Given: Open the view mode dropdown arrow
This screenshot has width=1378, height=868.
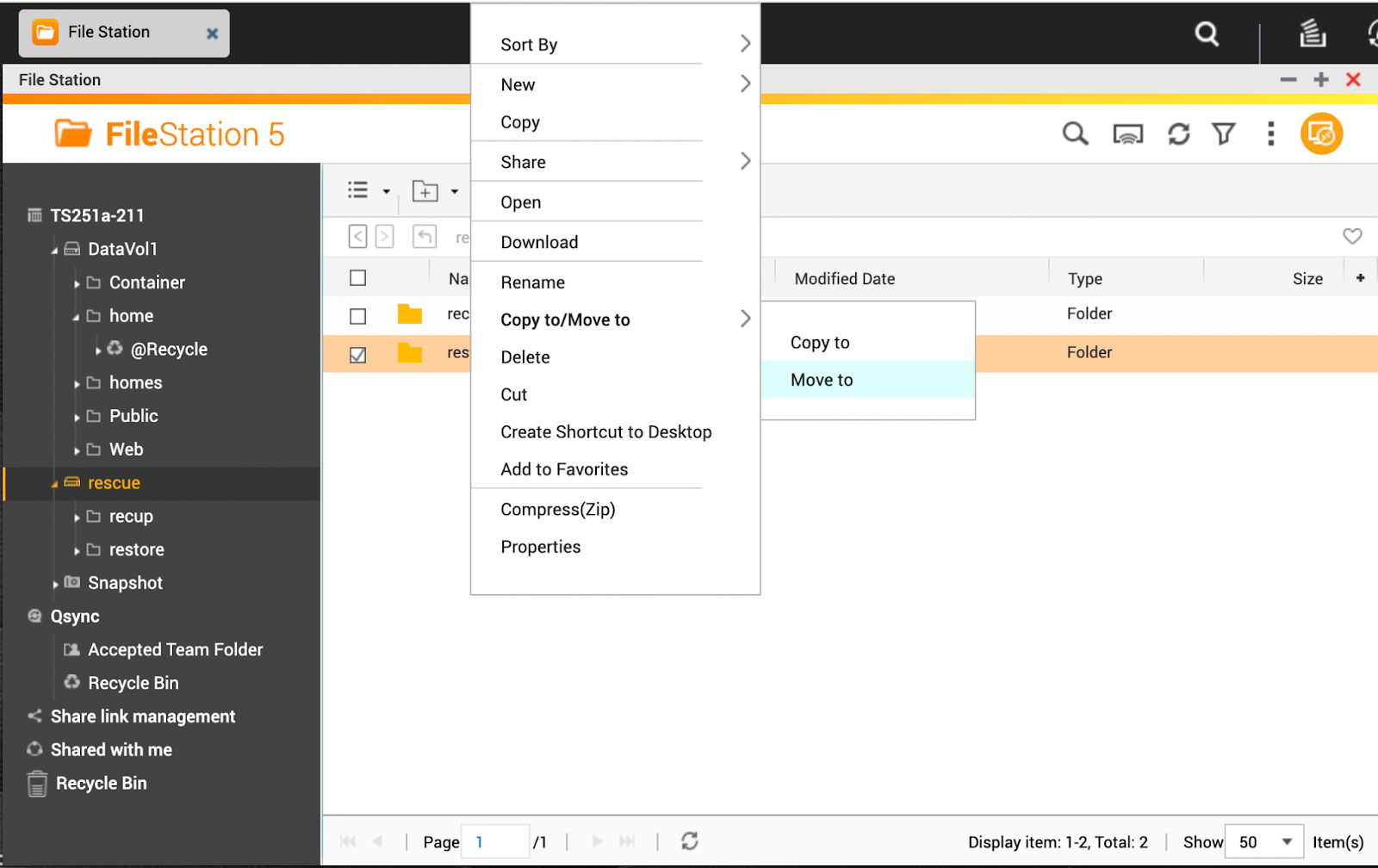Looking at the screenshot, I should click(386, 192).
